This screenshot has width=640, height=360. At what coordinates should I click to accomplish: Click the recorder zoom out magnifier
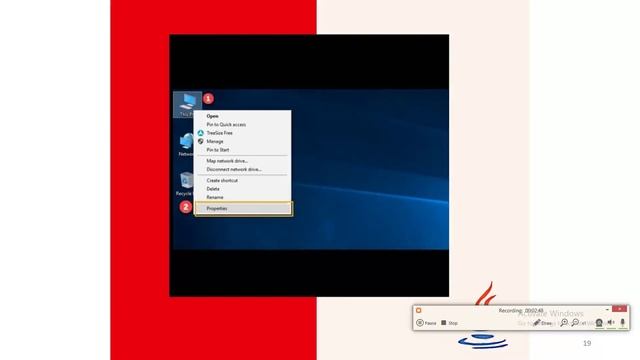(x=575, y=323)
